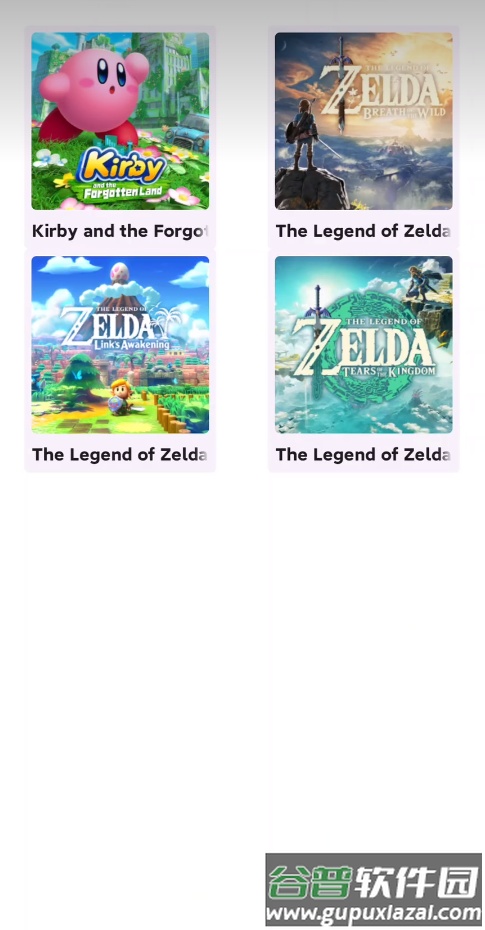Tap small Link with shield on the path
The image size is (485, 930).
pos(121,396)
